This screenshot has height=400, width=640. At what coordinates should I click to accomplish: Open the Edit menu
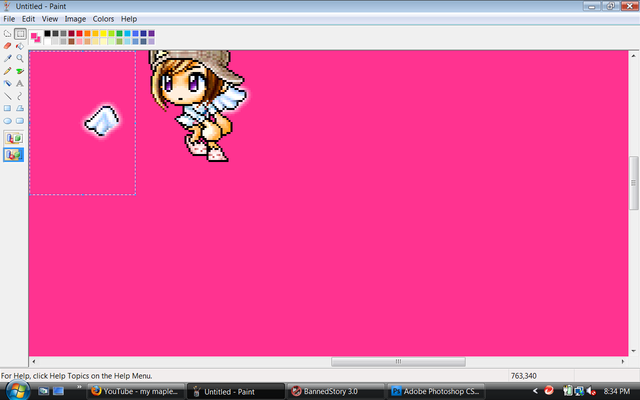coord(28,19)
